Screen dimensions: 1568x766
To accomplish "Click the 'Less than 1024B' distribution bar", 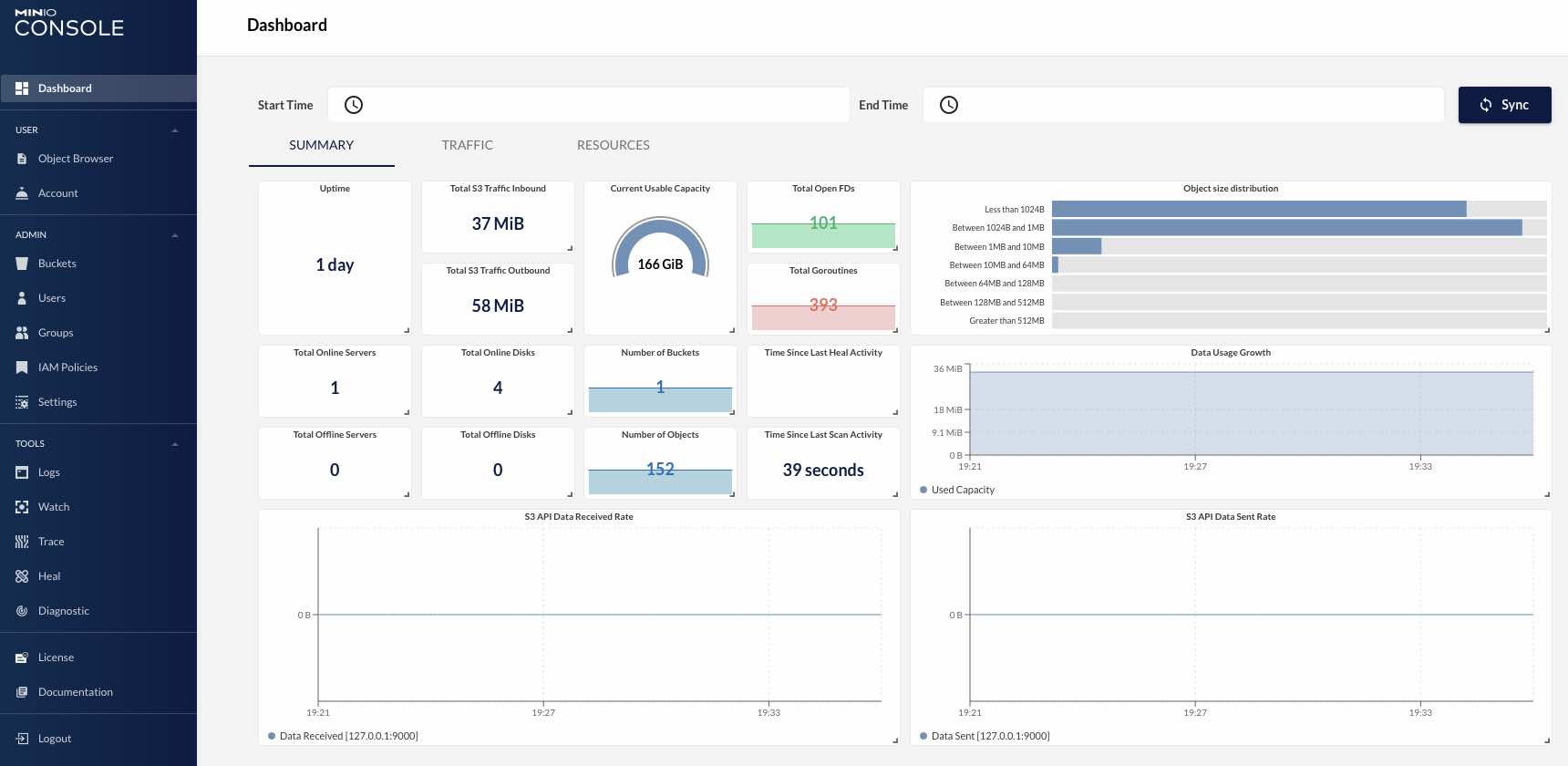I will (1259, 209).
